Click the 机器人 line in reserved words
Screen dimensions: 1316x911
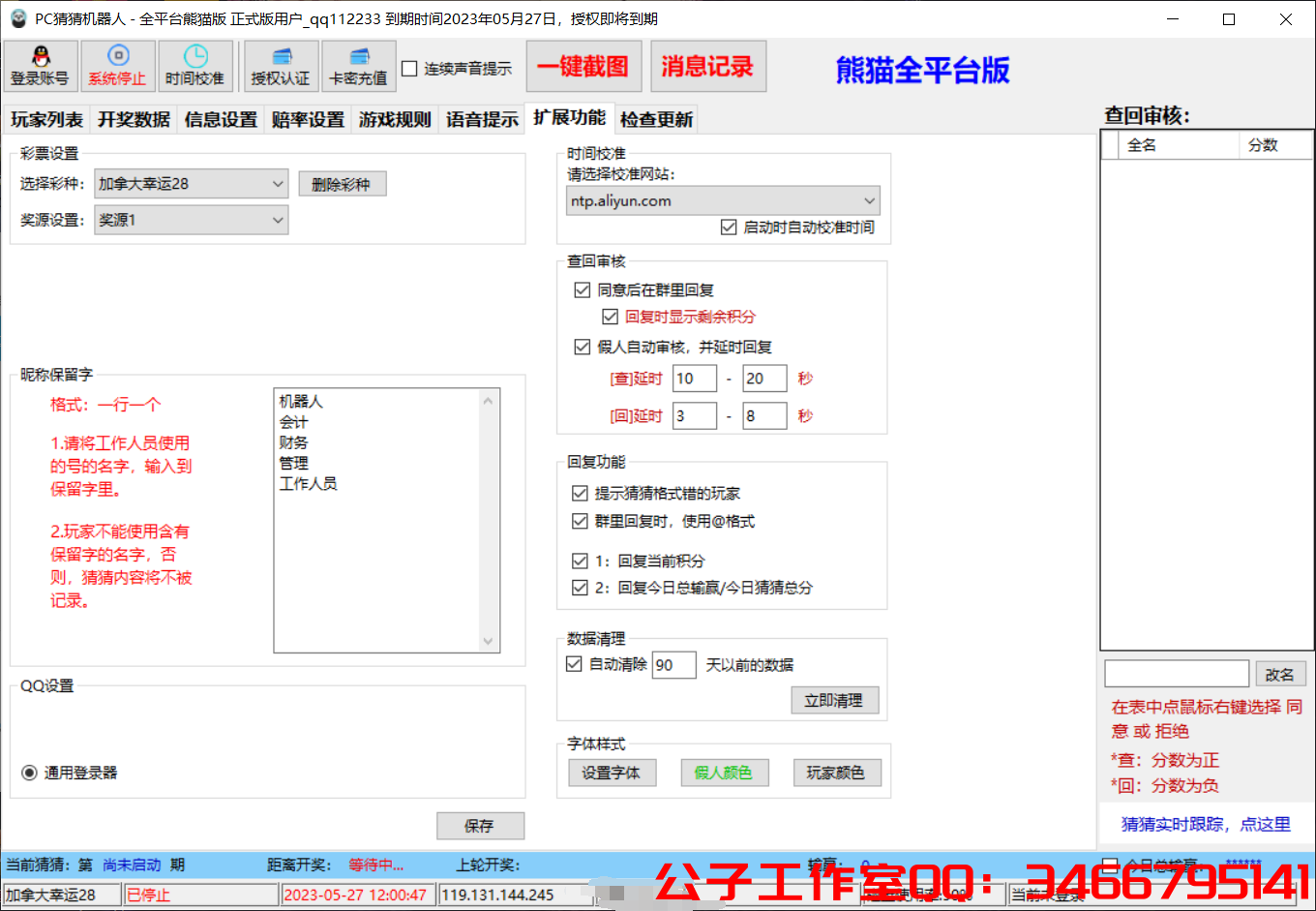(x=301, y=401)
